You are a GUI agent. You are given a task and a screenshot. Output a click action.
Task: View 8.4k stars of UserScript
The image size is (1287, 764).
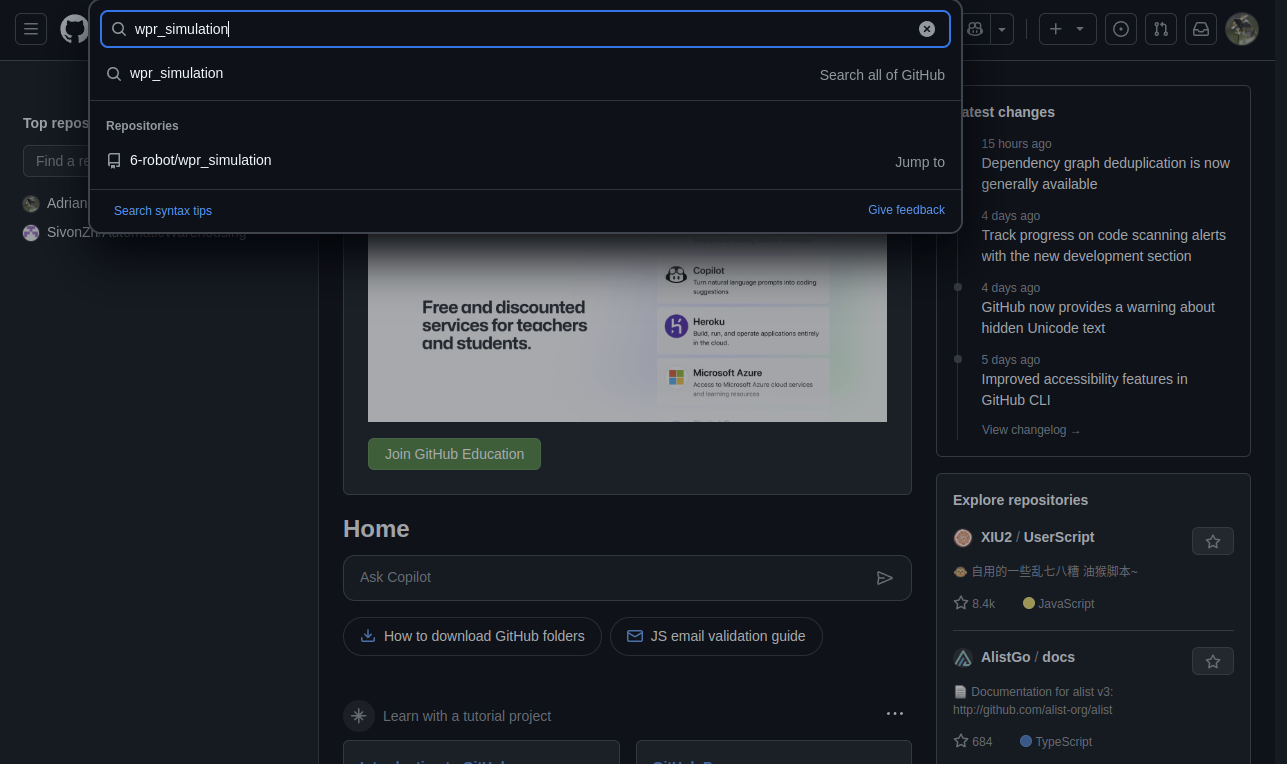tap(974, 603)
